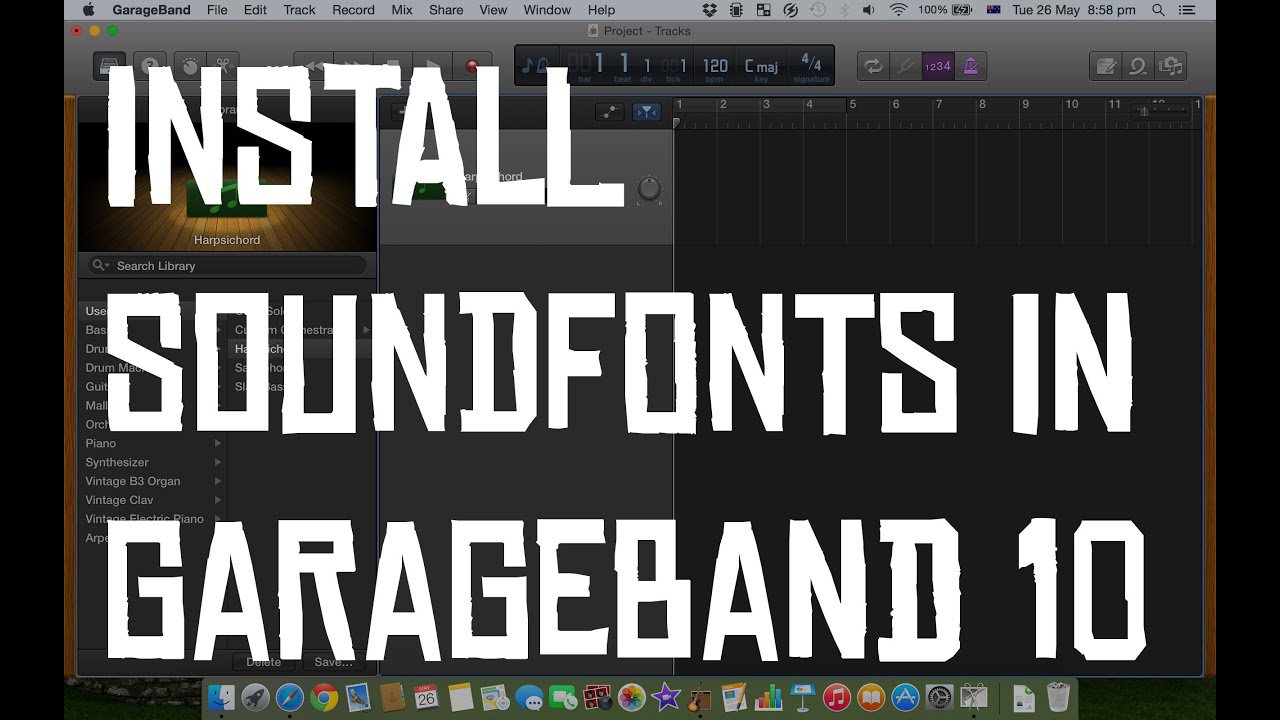
Task: Click the note/tuning-fork display mode icon
Action: [536, 66]
